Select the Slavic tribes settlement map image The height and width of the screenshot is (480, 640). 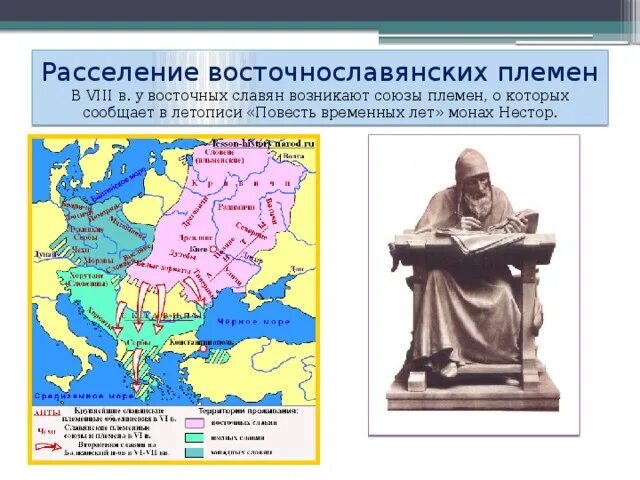coord(173,299)
